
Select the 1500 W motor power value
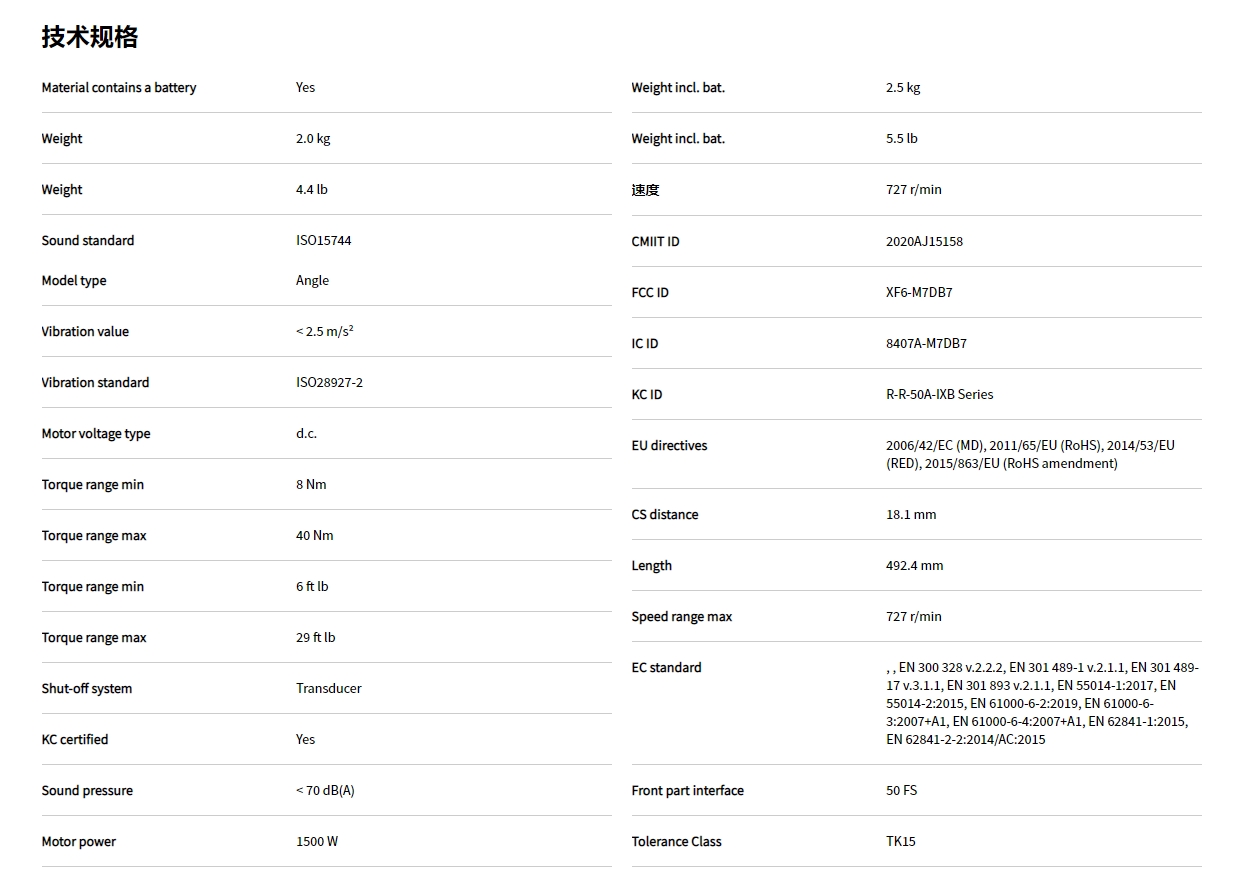click(x=317, y=842)
